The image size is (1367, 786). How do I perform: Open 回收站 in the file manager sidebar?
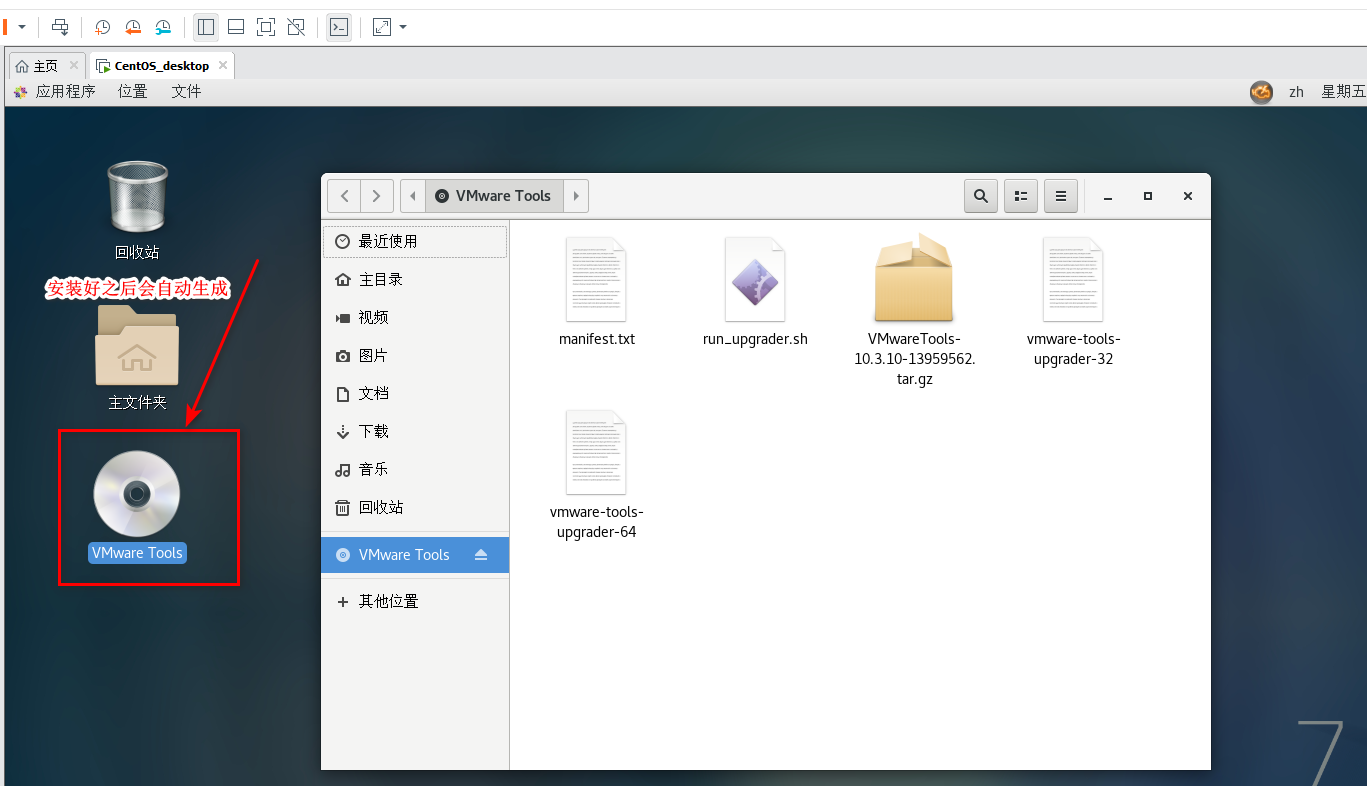coord(415,507)
